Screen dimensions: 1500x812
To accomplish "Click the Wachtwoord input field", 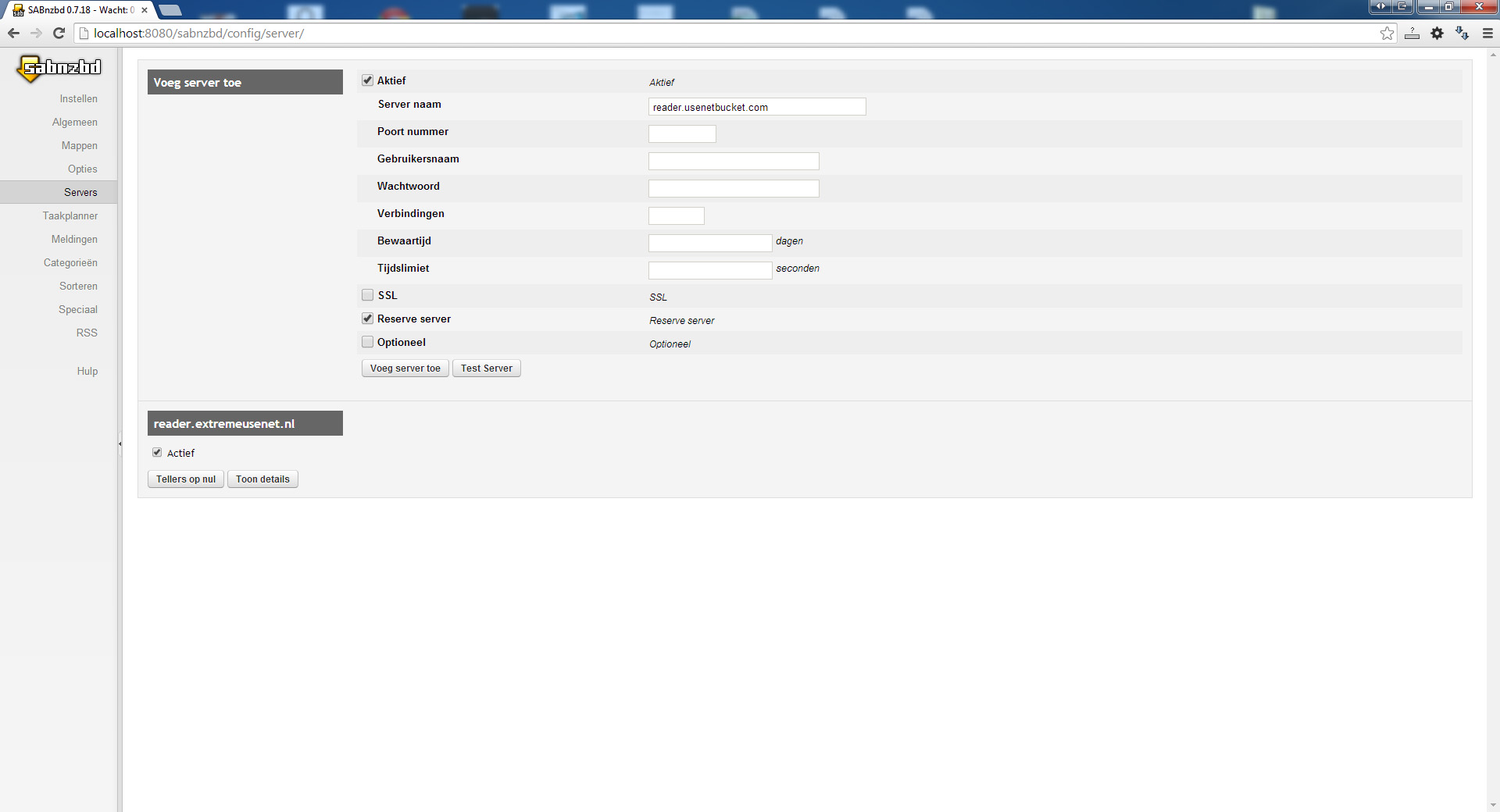I will (734, 188).
